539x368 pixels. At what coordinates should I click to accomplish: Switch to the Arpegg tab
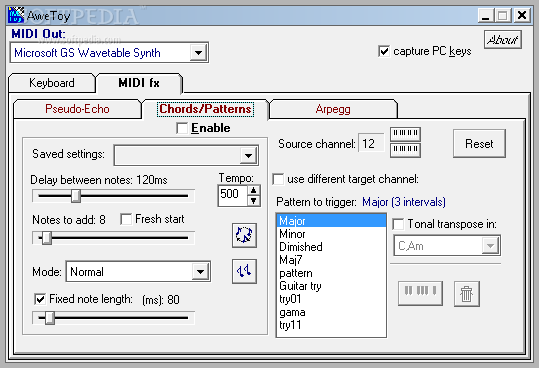click(333, 109)
